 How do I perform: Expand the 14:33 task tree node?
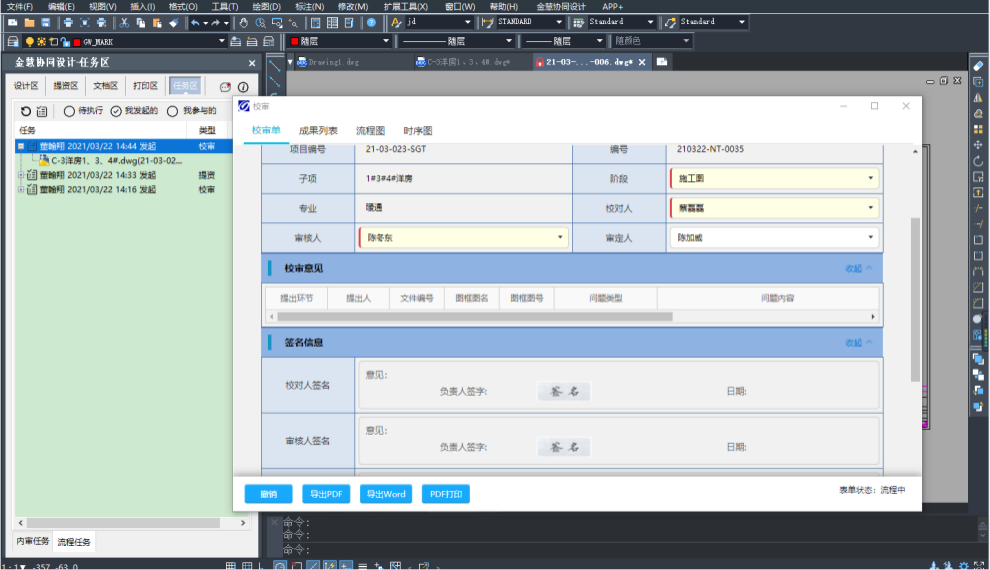click(x=21, y=175)
